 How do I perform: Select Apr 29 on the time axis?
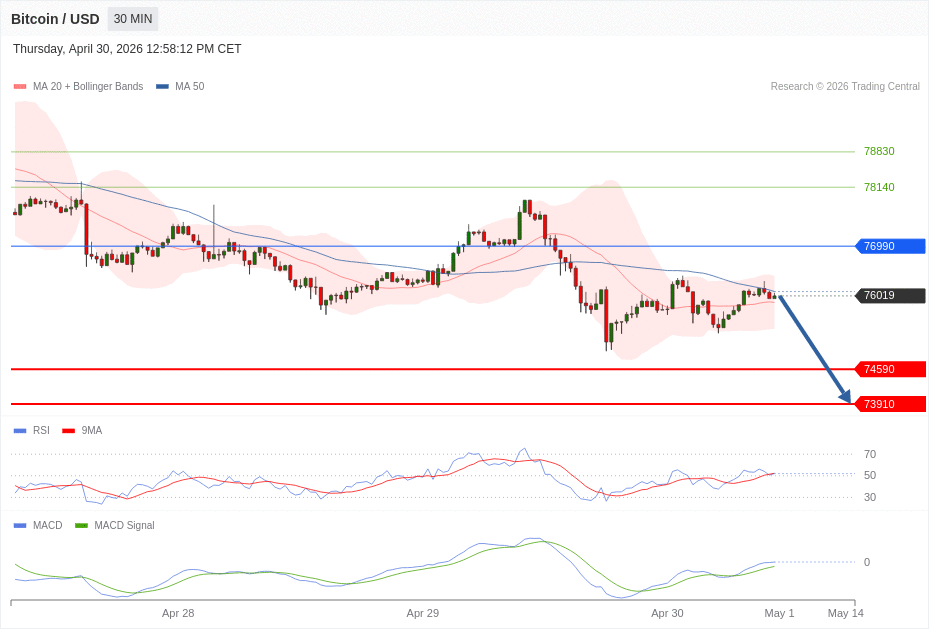click(x=422, y=613)
